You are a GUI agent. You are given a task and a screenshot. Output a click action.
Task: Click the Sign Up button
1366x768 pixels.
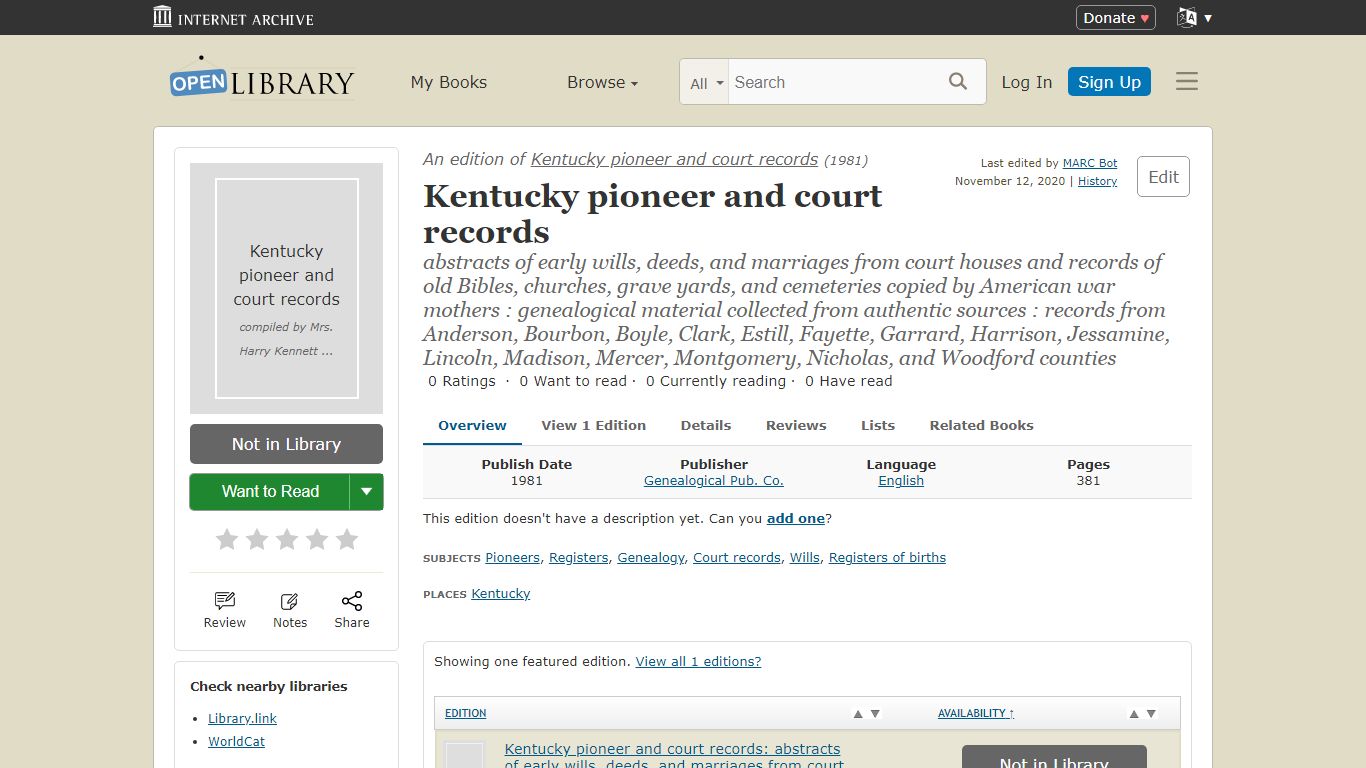(x=1109, y=82)
